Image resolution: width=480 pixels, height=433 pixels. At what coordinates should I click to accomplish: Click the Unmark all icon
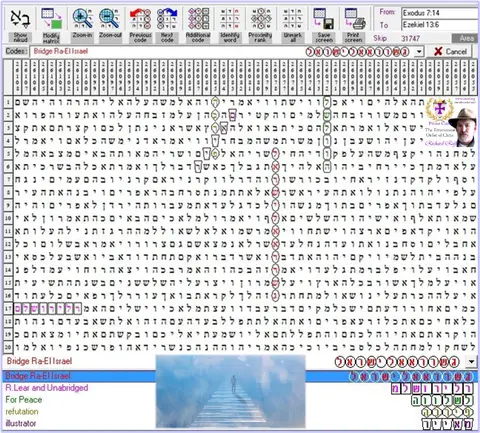(x=292, y=19)
